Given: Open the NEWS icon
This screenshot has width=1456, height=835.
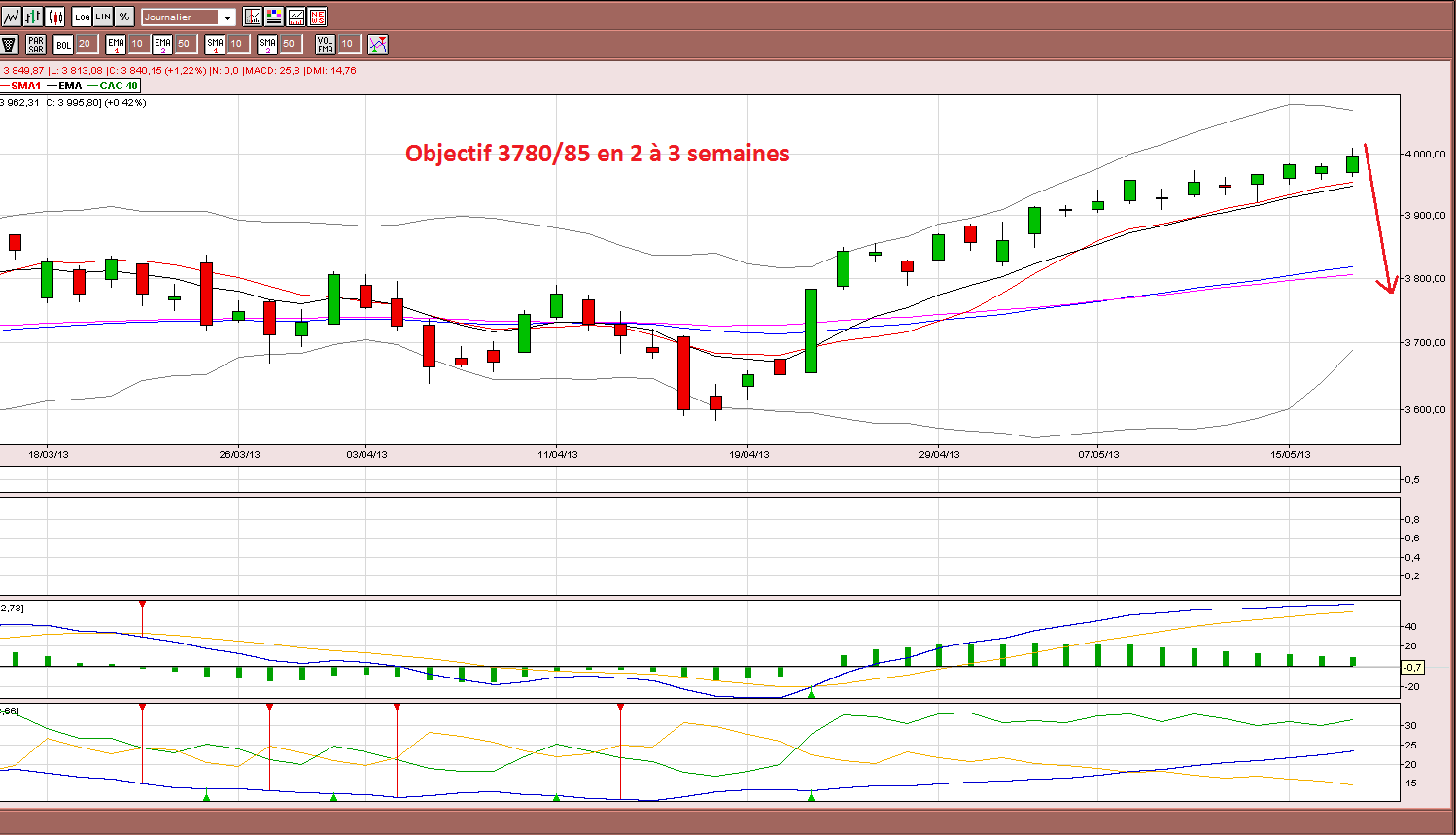Looking at the screenshot, I should (x=317, y=17).
